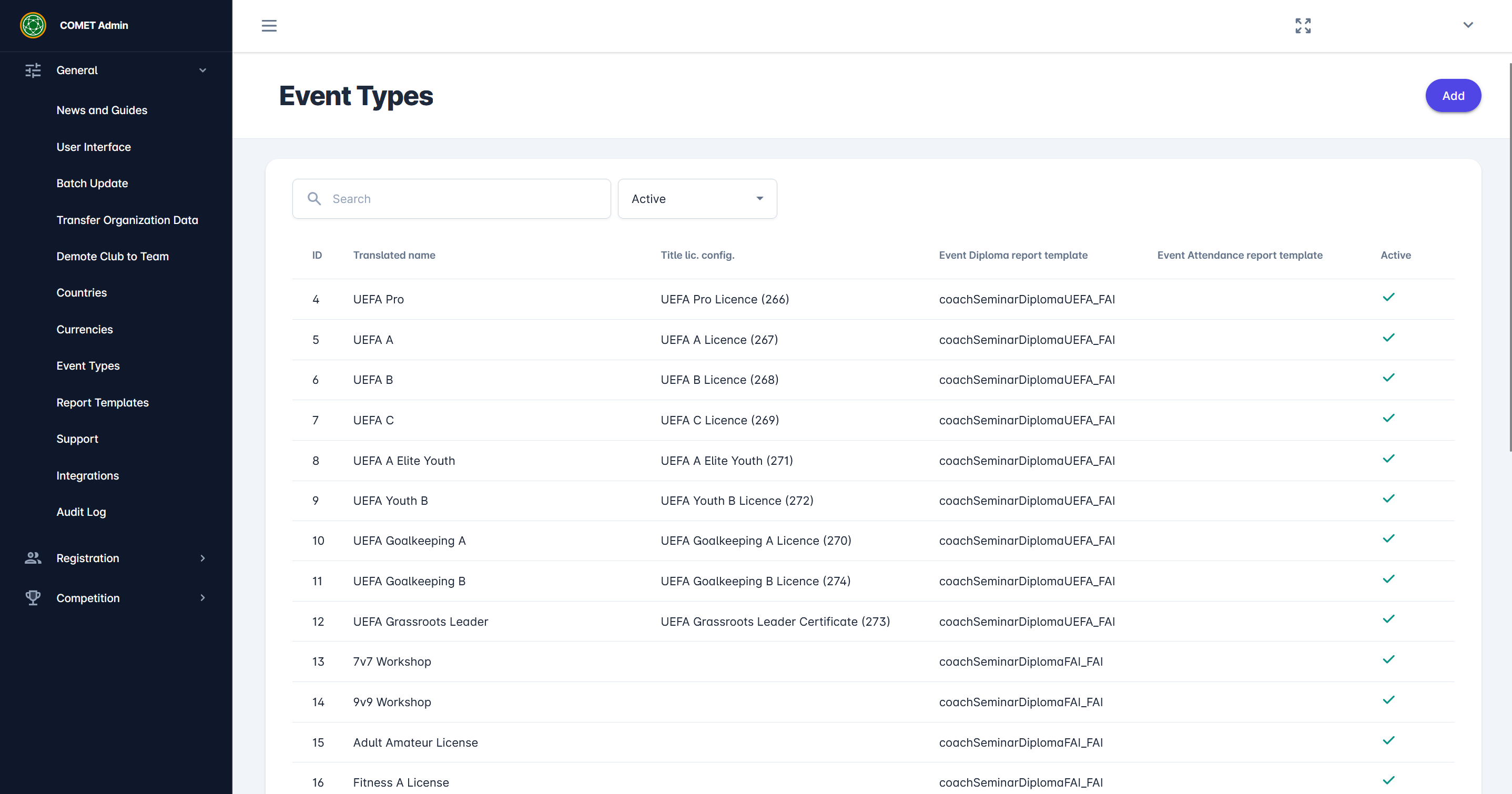Click the General settings sliders icon
The height and width of the screenshot is (794, 1512).
click(x=33, y=70)
